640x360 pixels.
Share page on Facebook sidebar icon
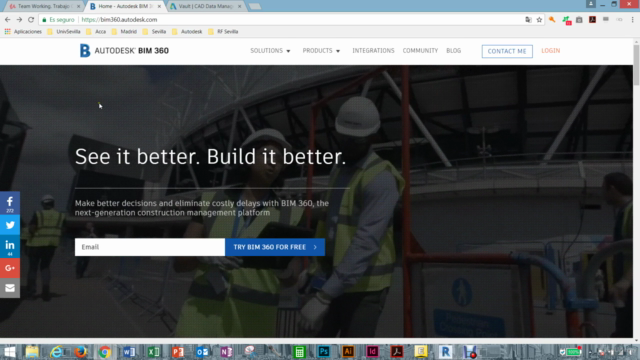(x=10, y=203)
